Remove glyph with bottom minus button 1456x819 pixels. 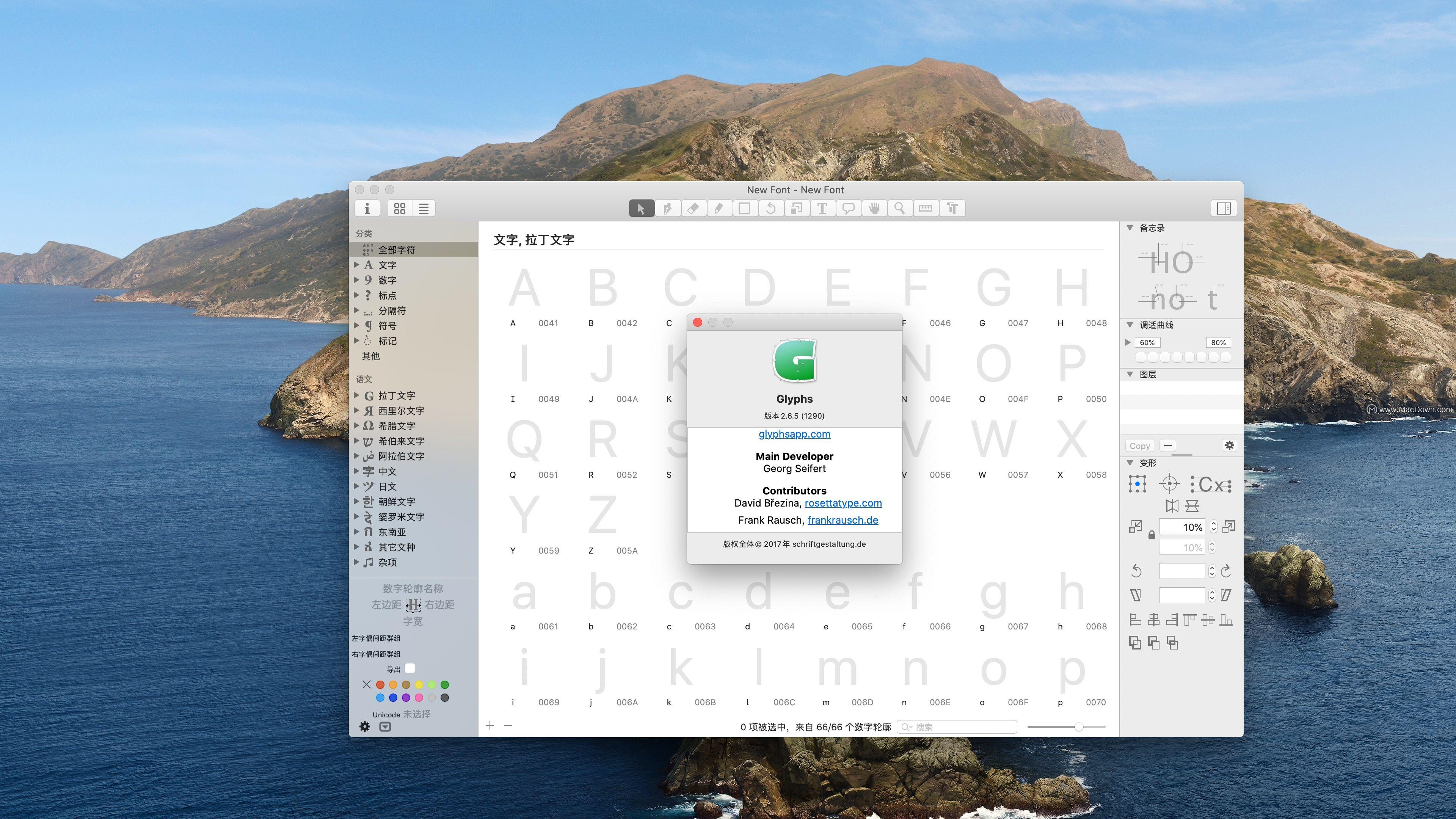click(508, 726)
